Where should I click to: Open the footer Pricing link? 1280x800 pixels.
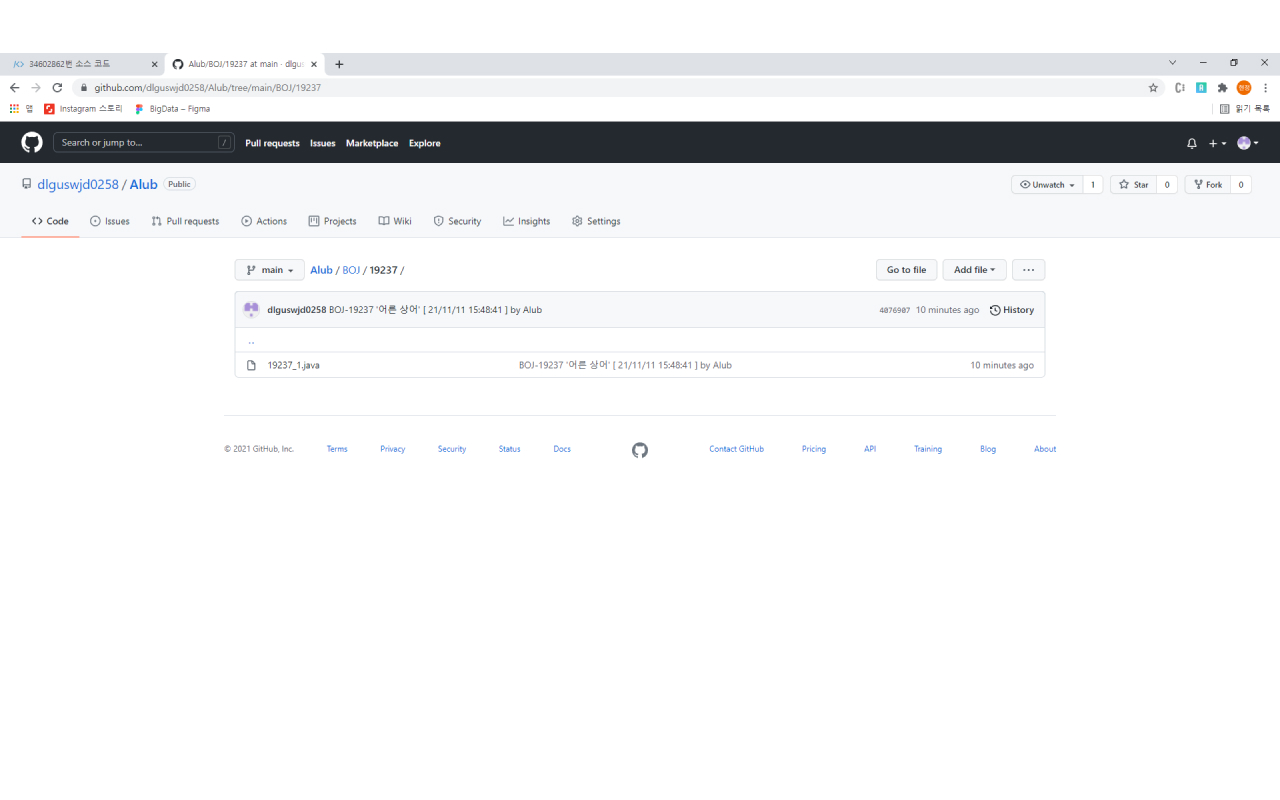click(814, 449)
